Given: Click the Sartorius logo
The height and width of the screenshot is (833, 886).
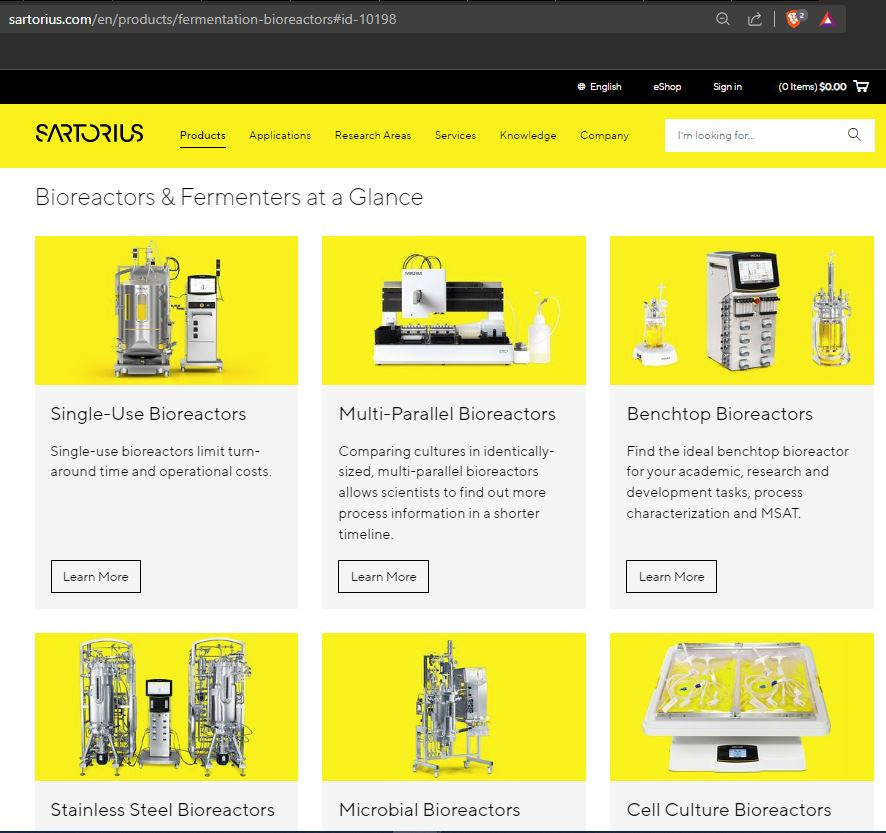Looking at the screenshot, I should [x=89, y=133].
